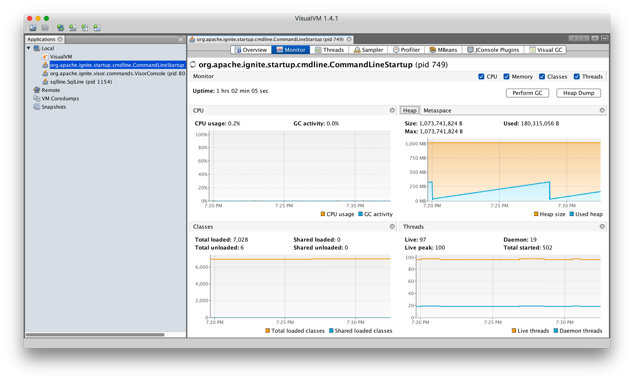Click the Used heap blue legend swatch

click(x=572, y=214)
